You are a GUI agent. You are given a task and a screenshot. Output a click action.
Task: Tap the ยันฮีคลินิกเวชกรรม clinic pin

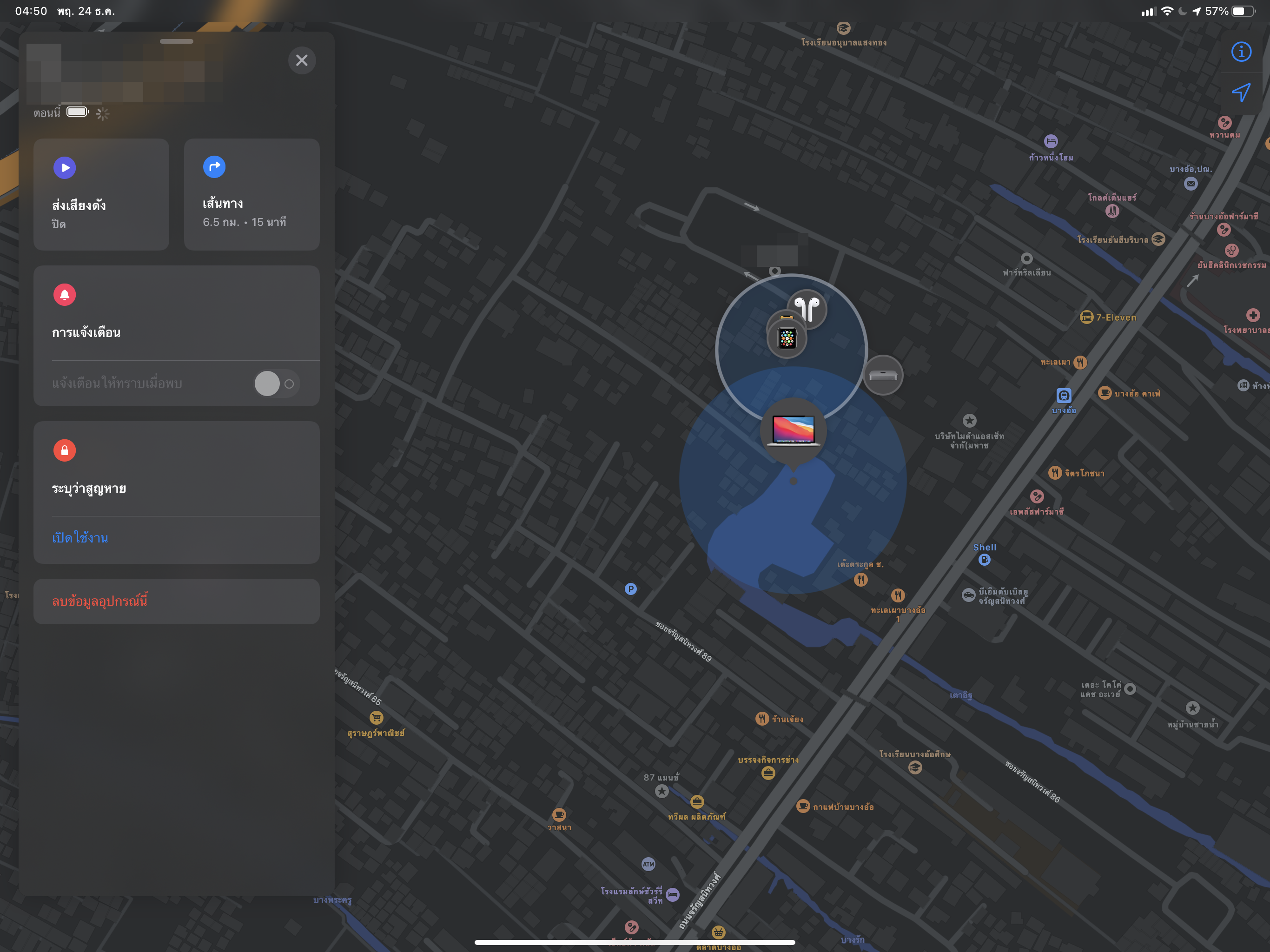(1231, 251)
